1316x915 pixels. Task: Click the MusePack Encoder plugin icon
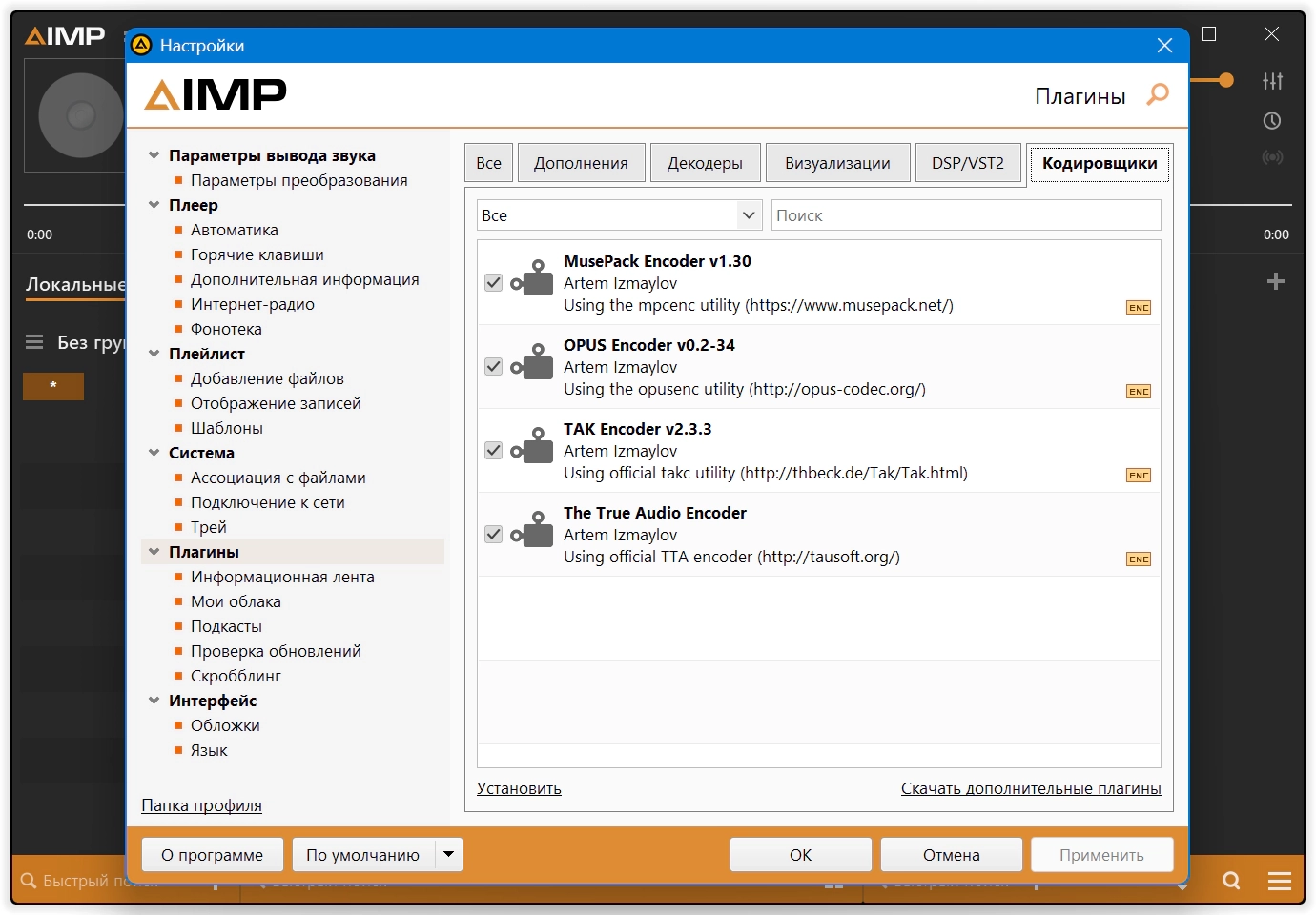532,278
